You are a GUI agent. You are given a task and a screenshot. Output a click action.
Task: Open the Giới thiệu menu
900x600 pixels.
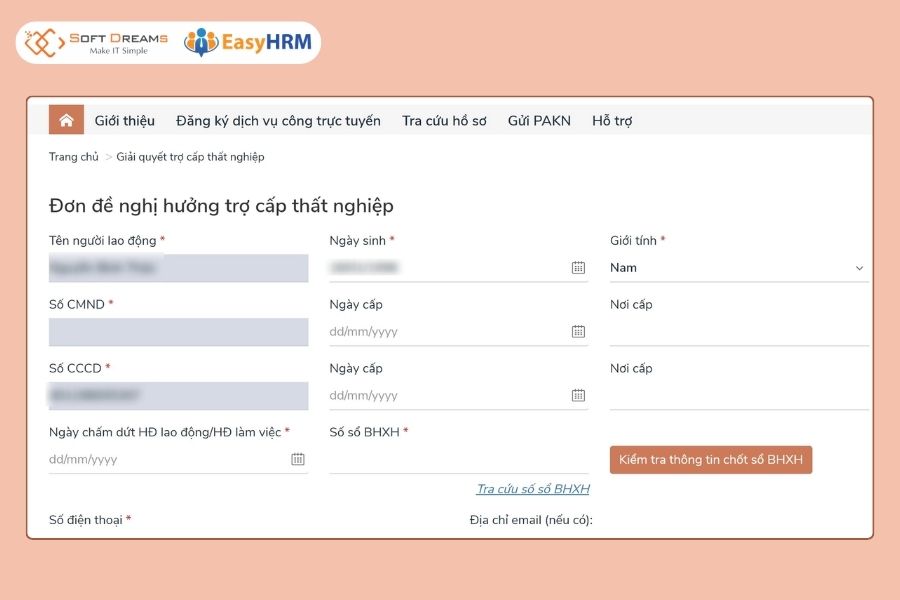click(125, 121)
